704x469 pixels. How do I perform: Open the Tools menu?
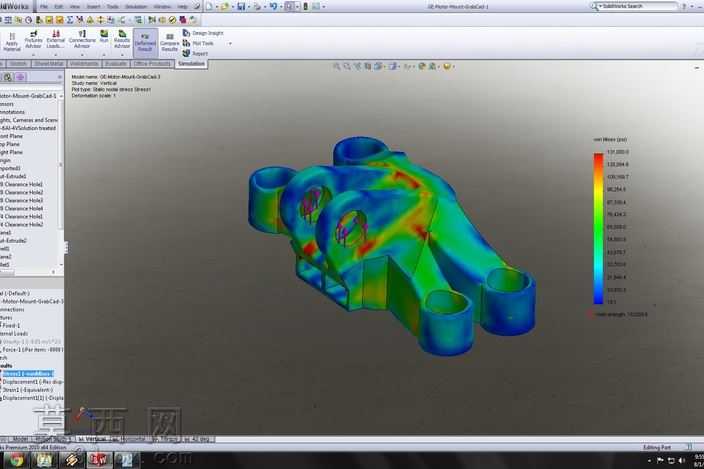tap(113, 7)
